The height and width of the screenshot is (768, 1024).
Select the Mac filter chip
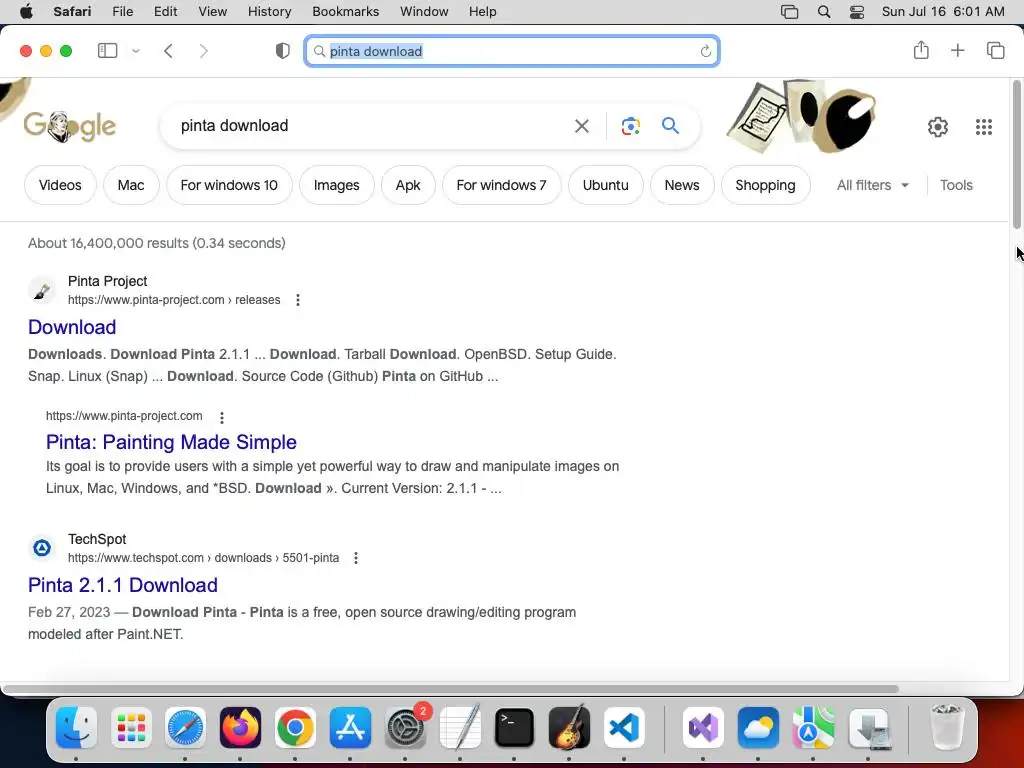coord(131,185)
